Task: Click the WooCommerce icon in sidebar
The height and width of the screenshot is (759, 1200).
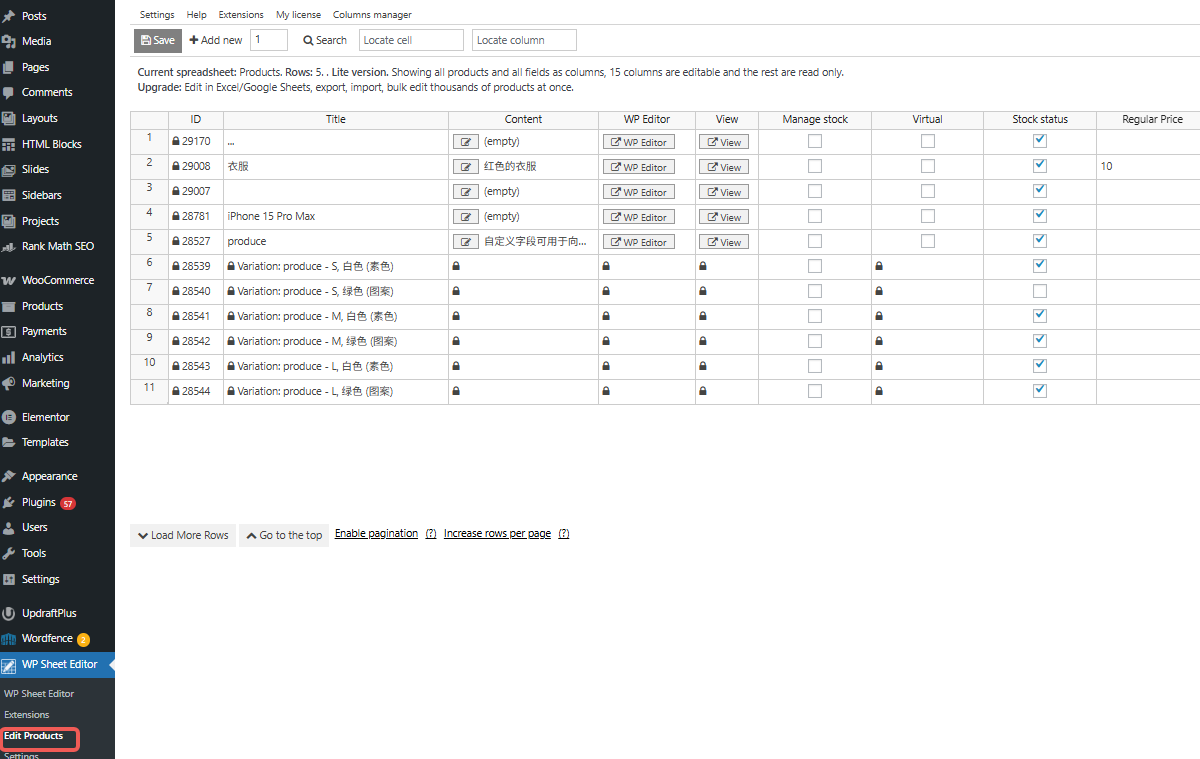Action: (x=9, y=281)
